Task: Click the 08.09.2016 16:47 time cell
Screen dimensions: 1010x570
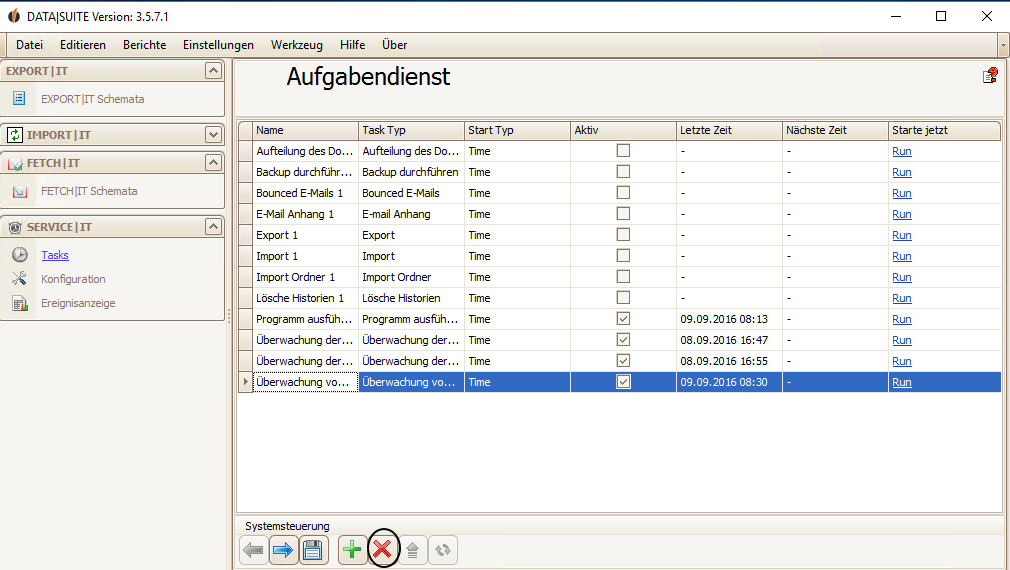Action: coord(729,340)
